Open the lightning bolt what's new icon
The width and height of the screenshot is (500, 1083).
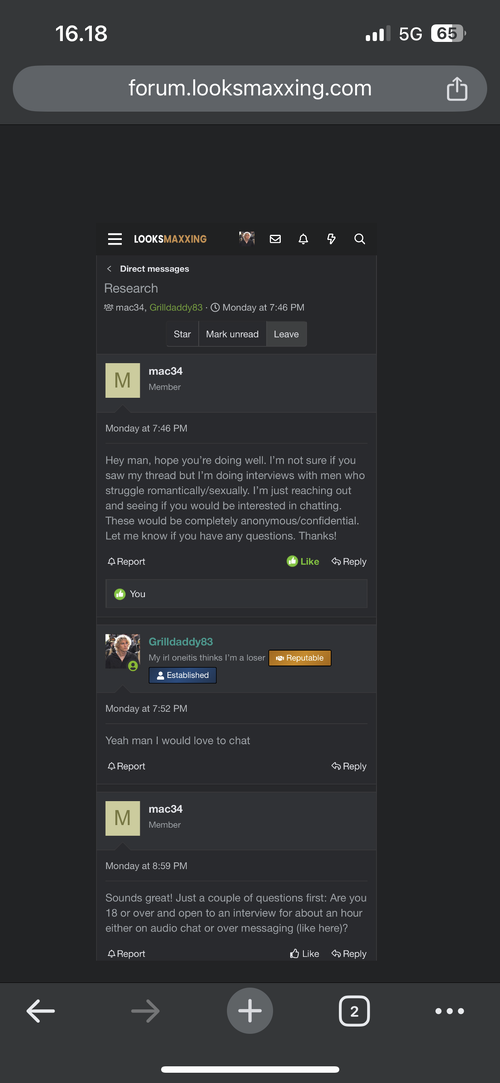click(331, 239)
